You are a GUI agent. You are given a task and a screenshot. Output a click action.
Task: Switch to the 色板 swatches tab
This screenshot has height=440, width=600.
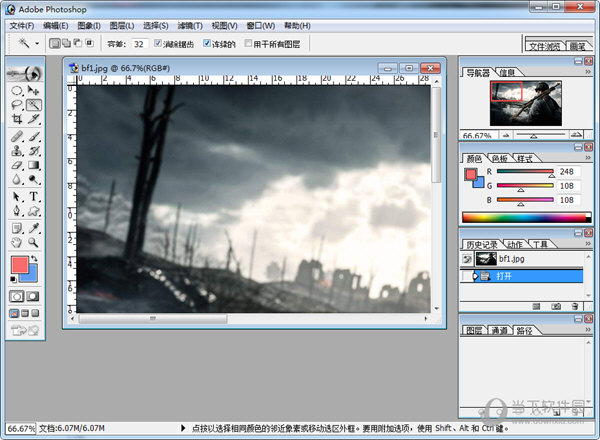point(499,158)
